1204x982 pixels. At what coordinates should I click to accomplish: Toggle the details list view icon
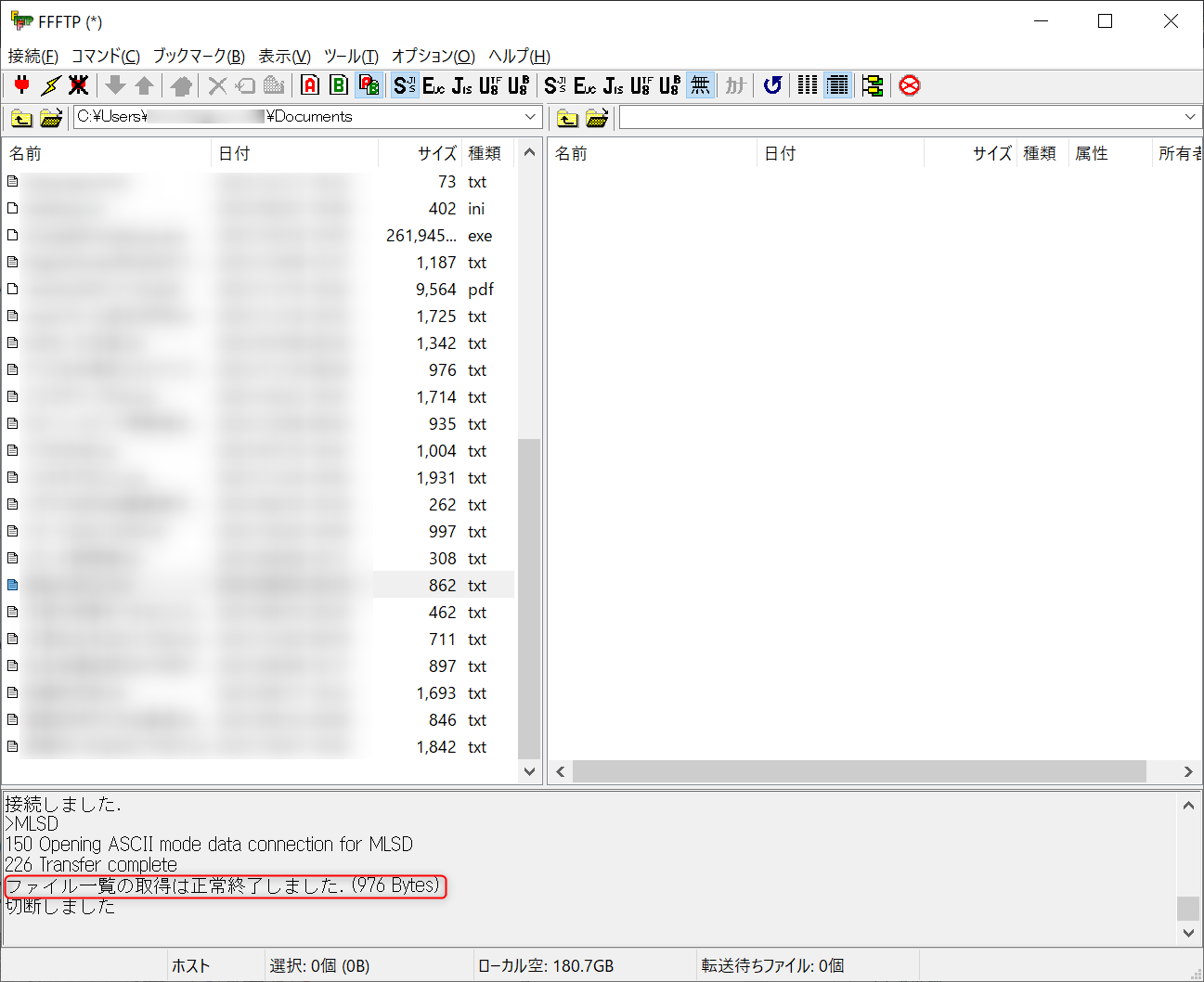[837, 85]
